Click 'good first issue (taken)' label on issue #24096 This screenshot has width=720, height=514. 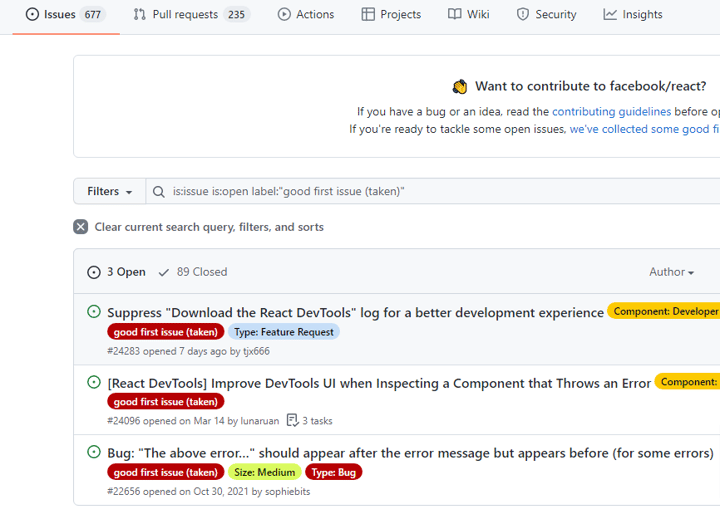point(166,401)
